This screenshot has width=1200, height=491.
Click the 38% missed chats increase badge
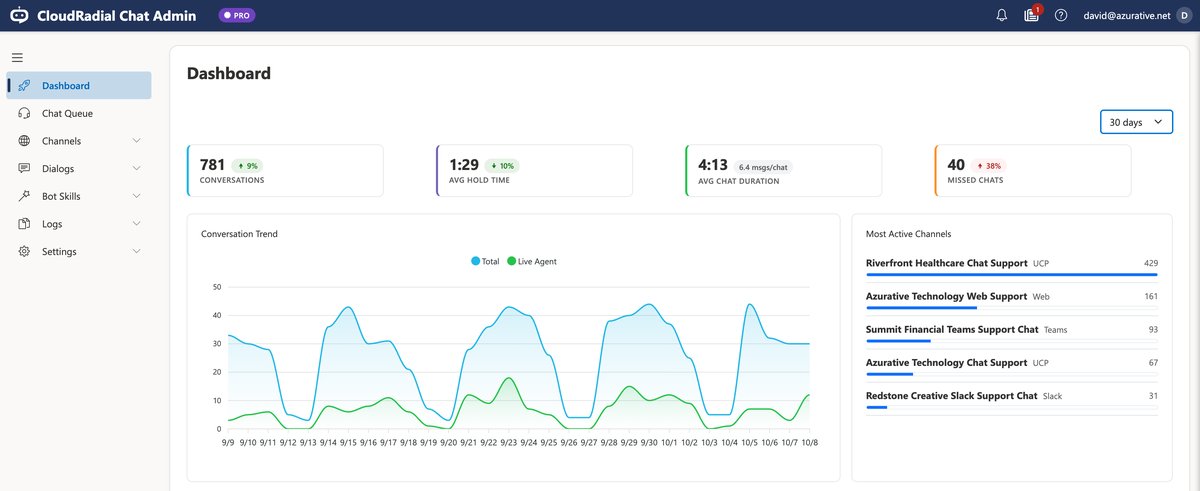pos(989,165)
